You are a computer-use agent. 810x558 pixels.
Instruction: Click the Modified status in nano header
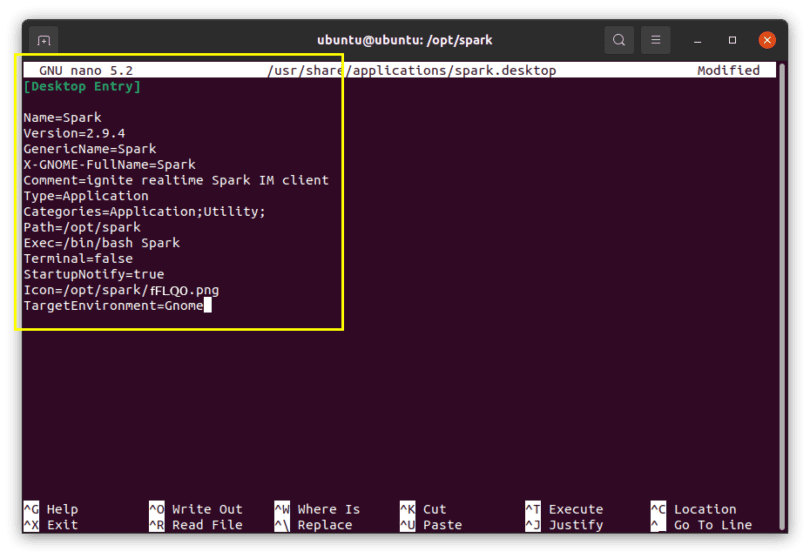[728, 71]
